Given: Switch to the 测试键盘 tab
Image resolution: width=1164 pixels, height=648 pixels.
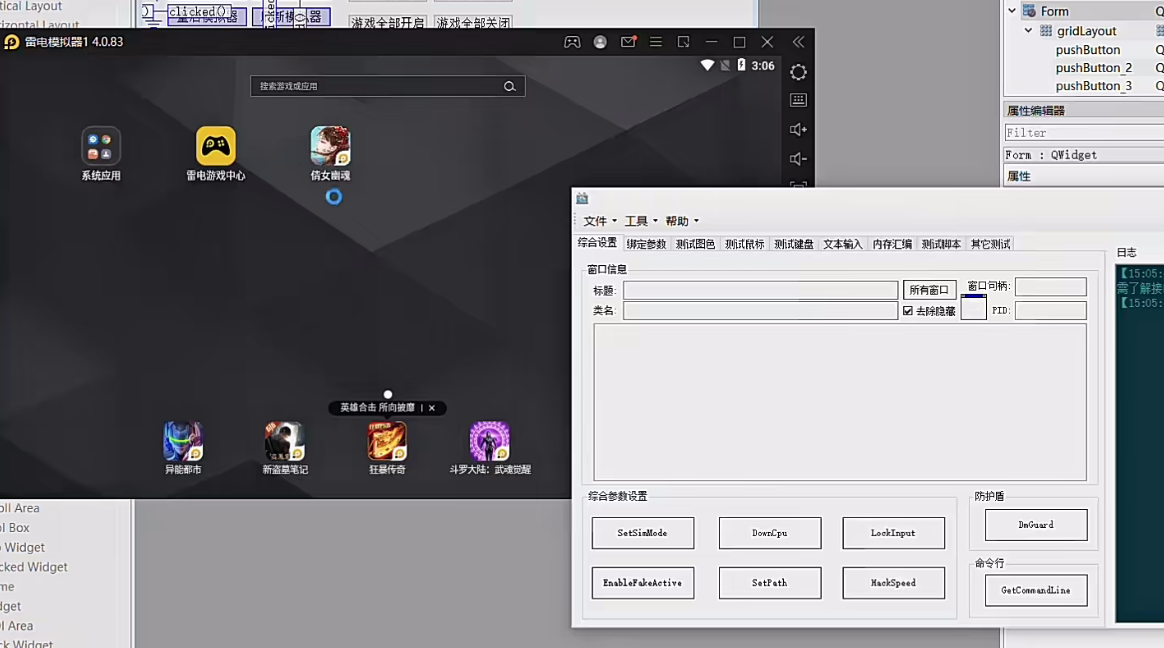Looking at the screenshot, I should point(794,244).
